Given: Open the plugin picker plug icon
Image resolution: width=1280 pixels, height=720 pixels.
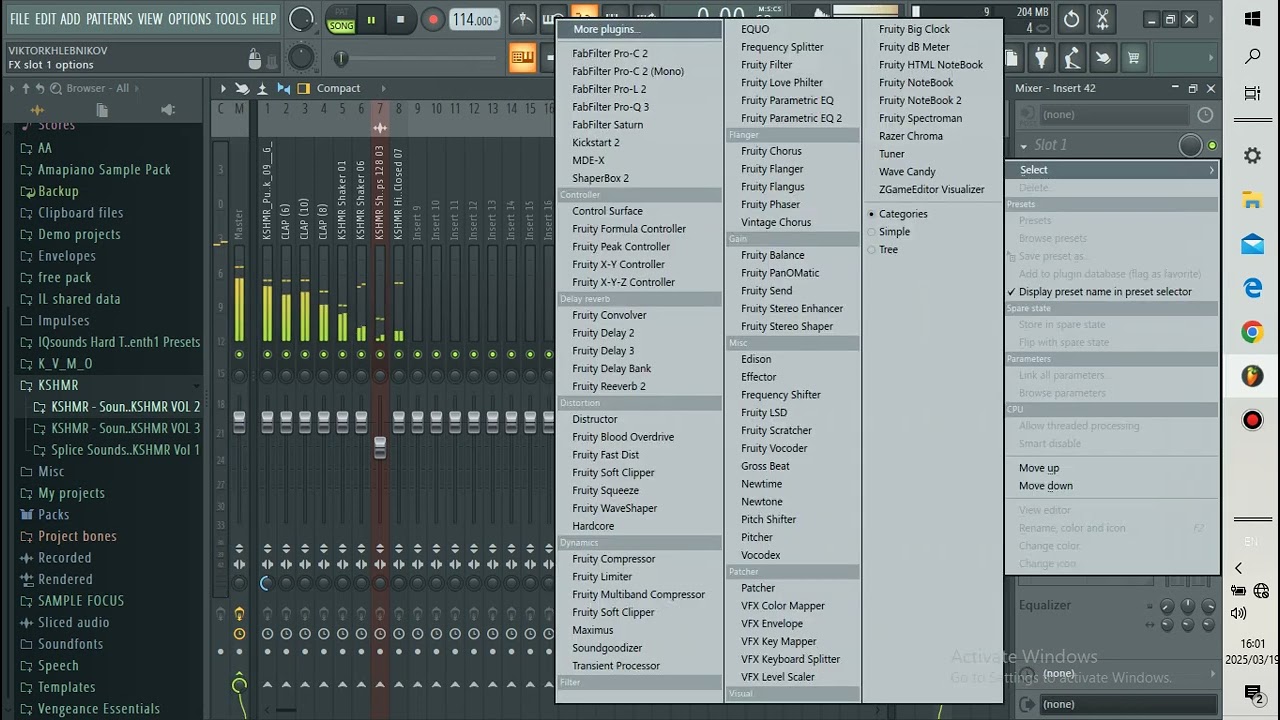Looking at the screenshot, I should pos(1041,58).
